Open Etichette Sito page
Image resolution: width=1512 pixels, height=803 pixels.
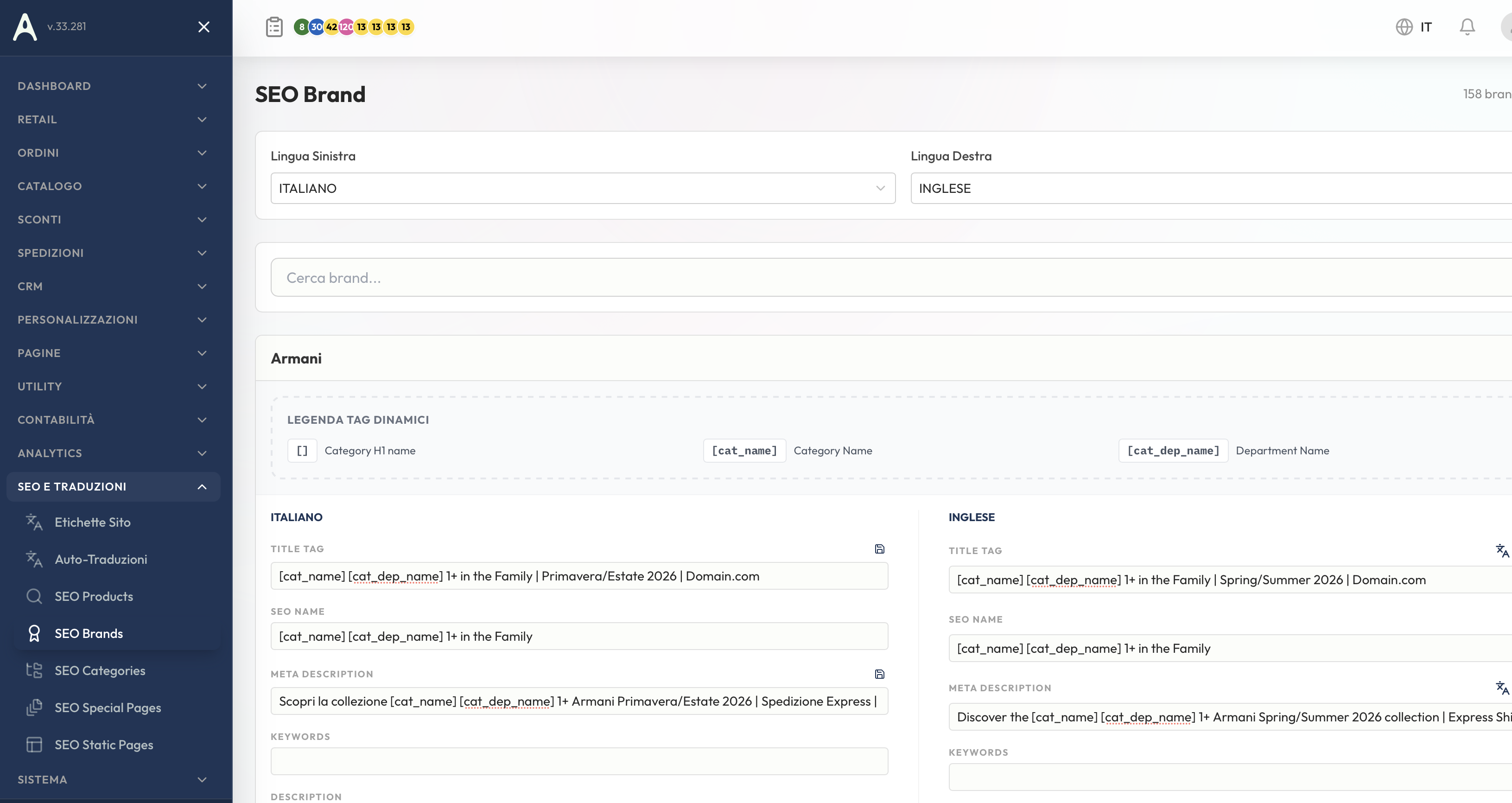pos(116,523)
